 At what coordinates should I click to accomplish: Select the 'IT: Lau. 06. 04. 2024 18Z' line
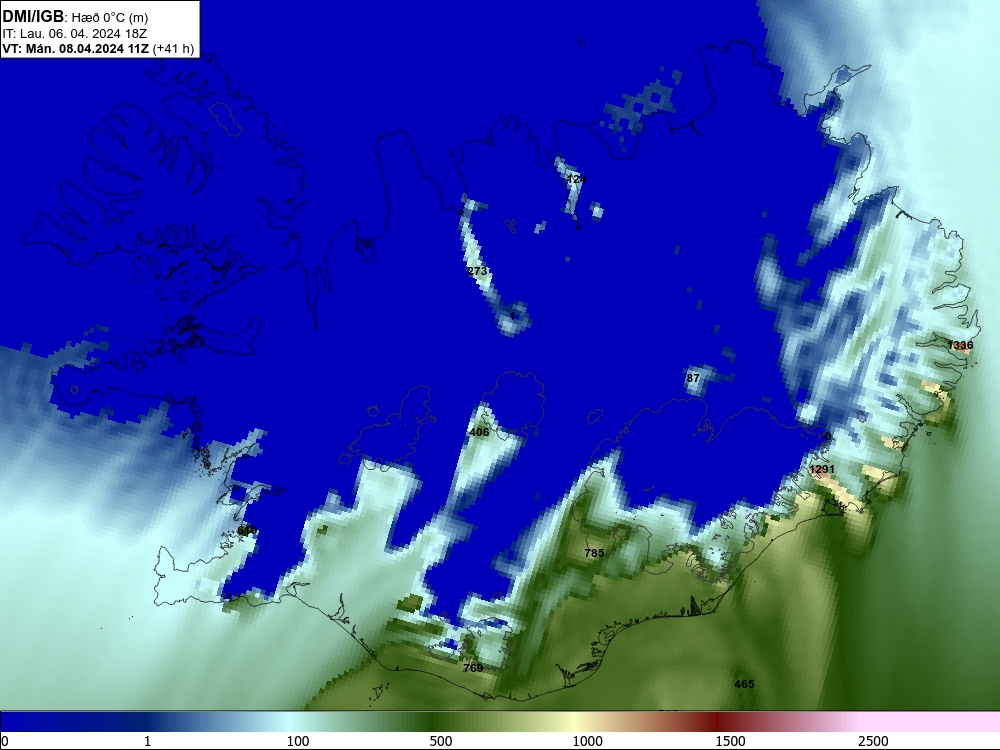click(75, 34)
